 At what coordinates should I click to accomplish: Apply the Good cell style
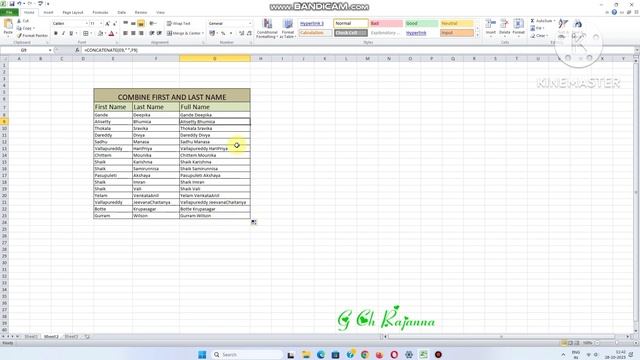(x=422, y=23)
